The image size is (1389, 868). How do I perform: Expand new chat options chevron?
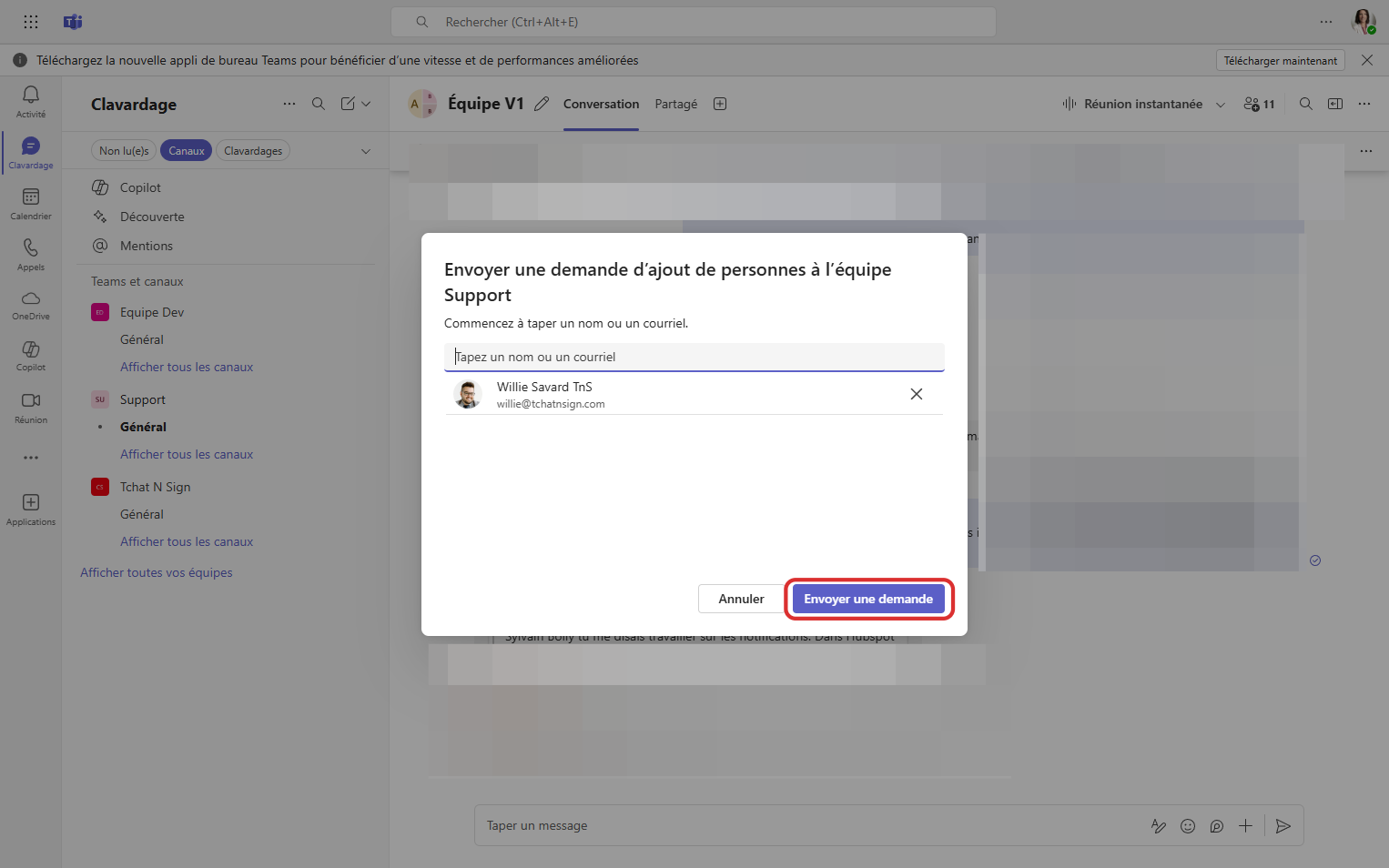click(x=366, y=104)
